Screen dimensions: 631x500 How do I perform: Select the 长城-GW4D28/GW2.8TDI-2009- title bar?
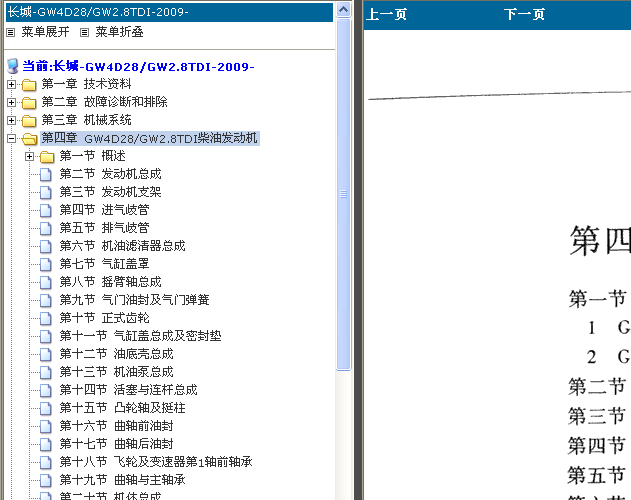pyautogui.click(x=169, y=12)
